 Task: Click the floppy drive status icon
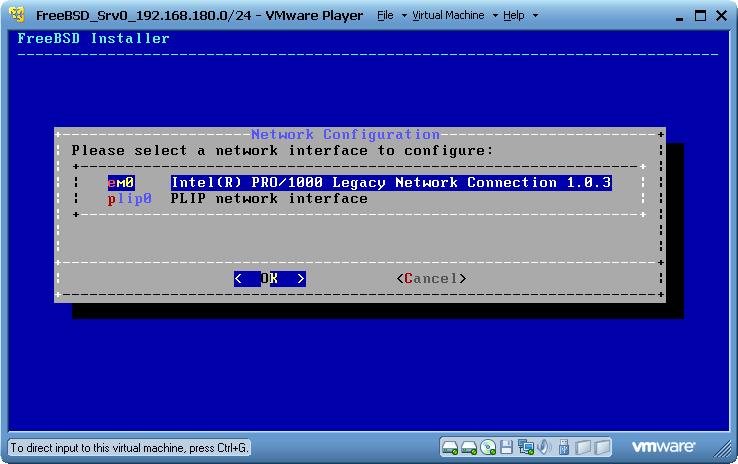point(506,447)
